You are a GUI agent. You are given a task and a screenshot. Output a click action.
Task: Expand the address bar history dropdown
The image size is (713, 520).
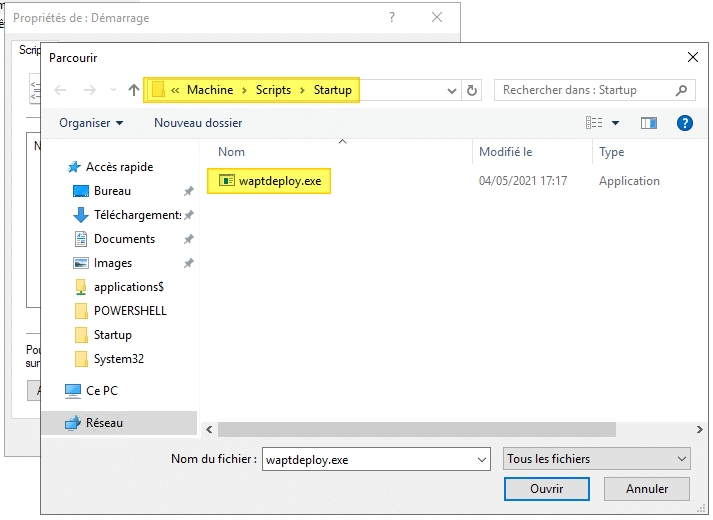coord(452,90)
